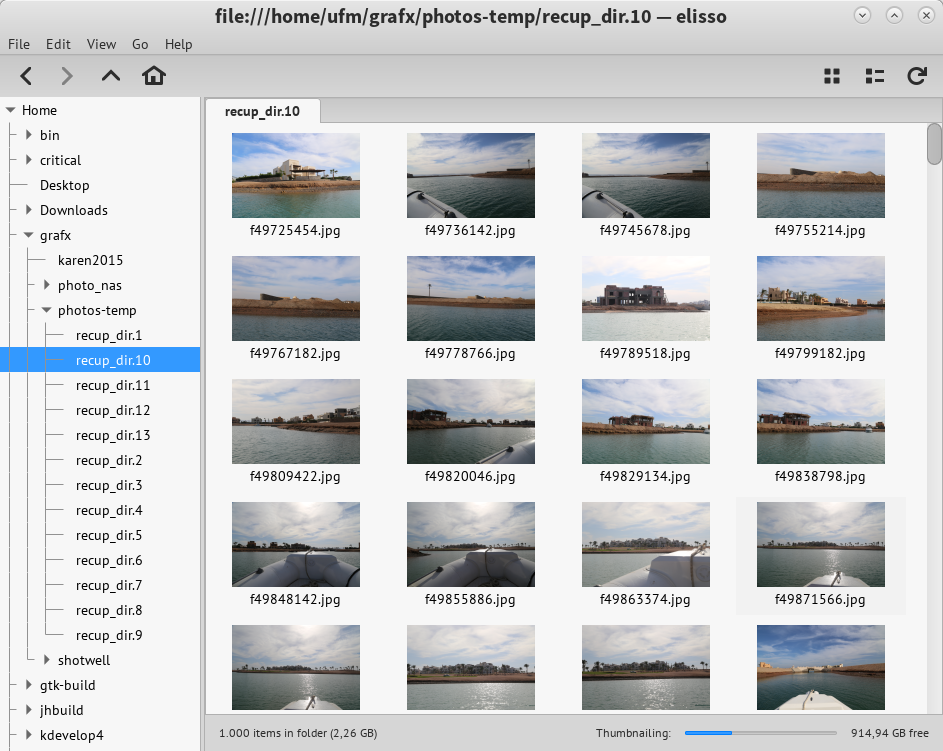Select thumbnail f49809422.jpg
943x751 pixels.
296,421
